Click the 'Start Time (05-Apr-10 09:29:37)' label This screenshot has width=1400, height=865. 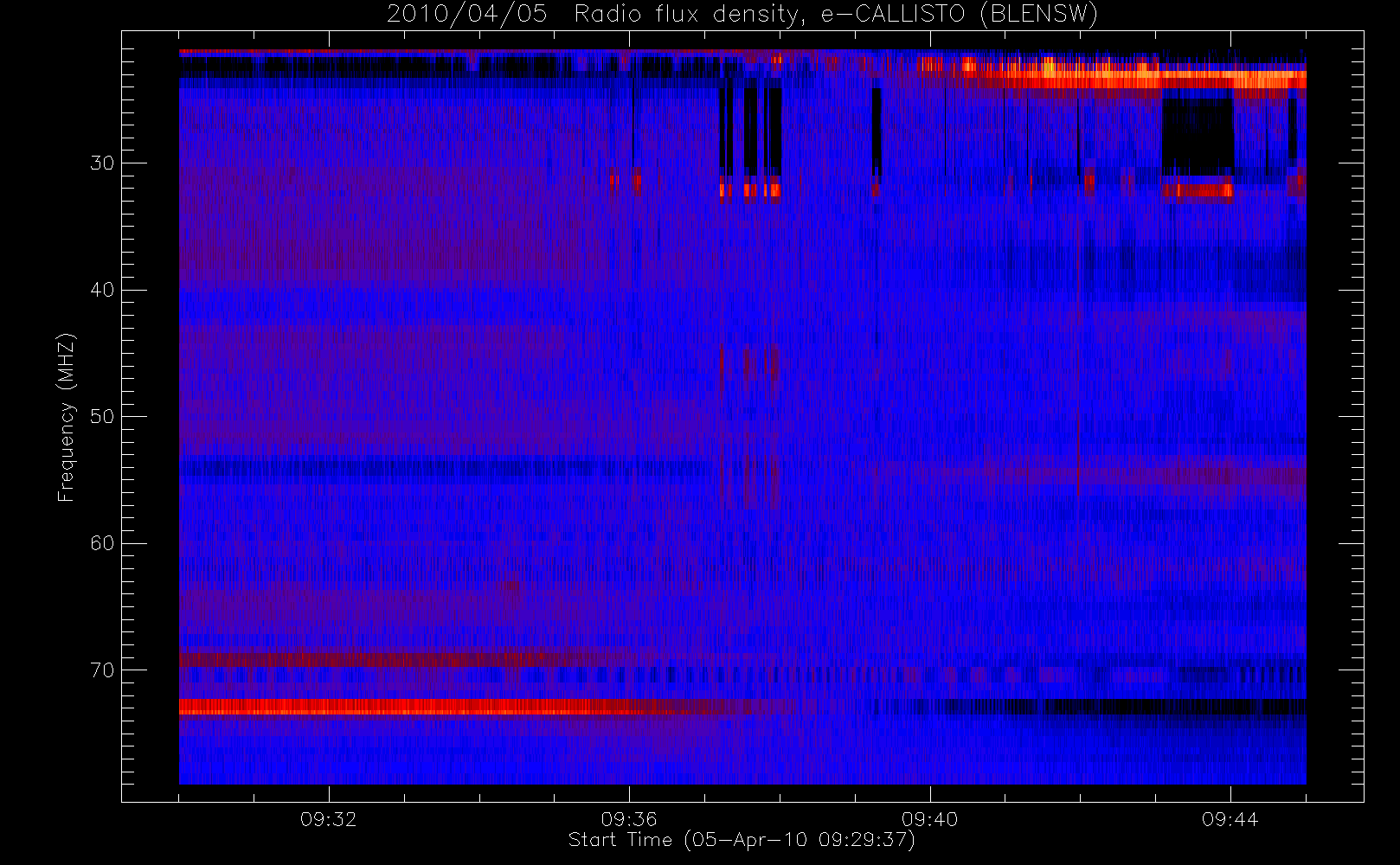tap(742, 840)
